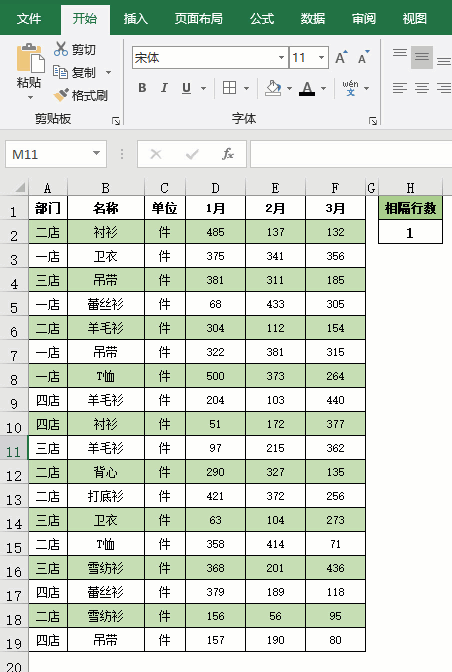Open clipboard group dialog launcher
This screenshot has width=452, height=672.
click(x=116, y=121)
